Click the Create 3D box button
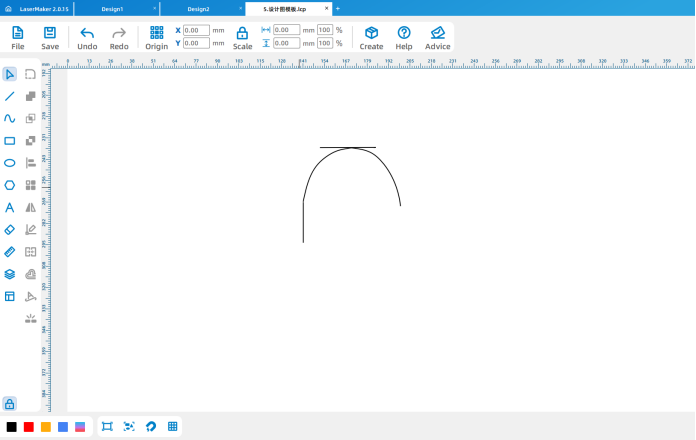This screenshot has width=696, height=440. (x=371, y=37)
